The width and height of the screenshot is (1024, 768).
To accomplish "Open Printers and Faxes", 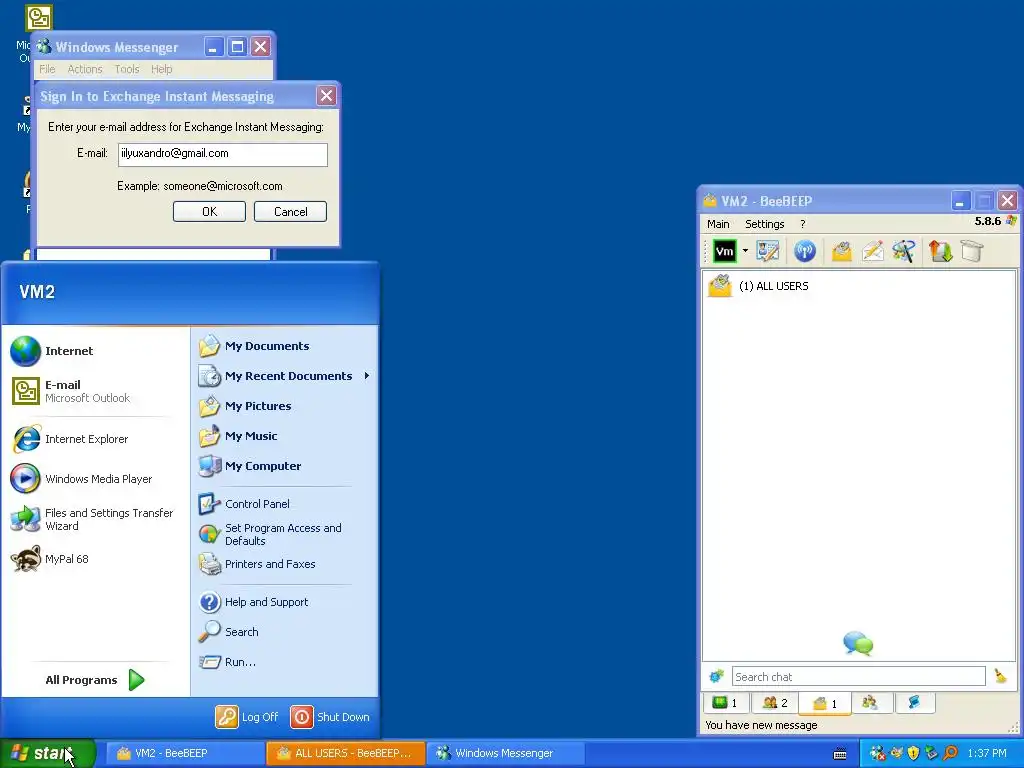I will click(x=284, y=564).
